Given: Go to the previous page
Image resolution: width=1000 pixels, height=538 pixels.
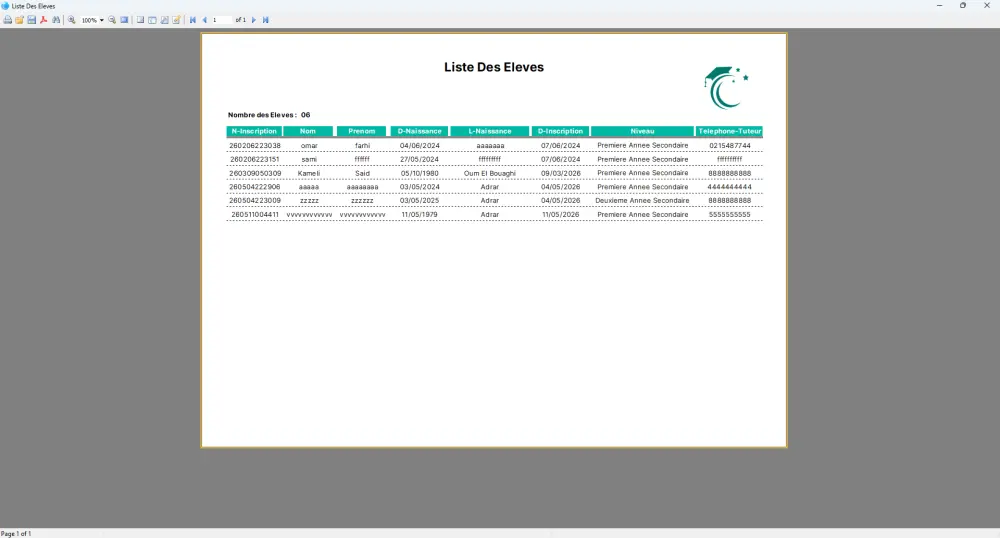Looking at the screenshot, I should click(205, 20).
